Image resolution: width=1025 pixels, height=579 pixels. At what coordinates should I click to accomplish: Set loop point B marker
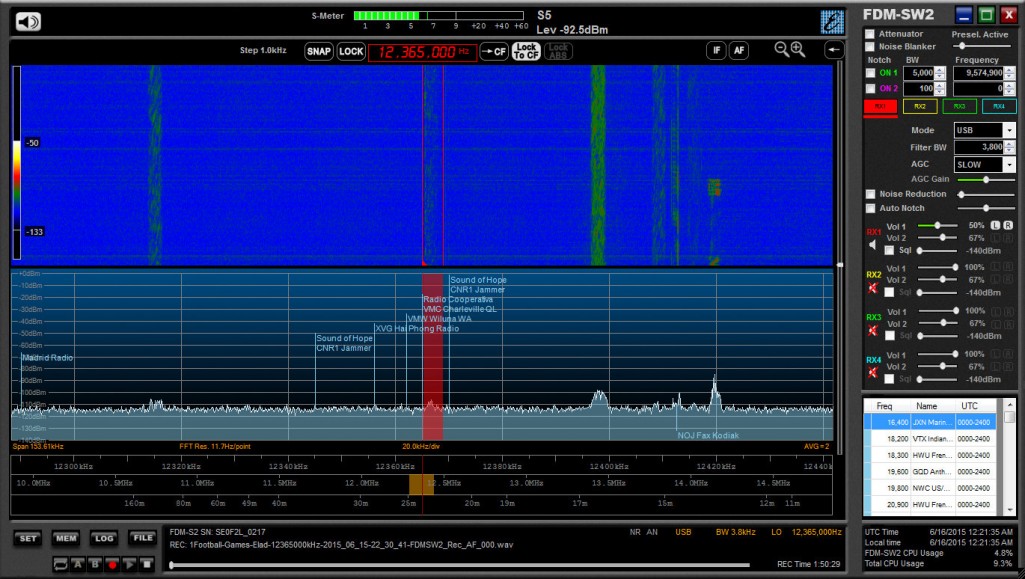pyautogui.click(x=95, y=564)
